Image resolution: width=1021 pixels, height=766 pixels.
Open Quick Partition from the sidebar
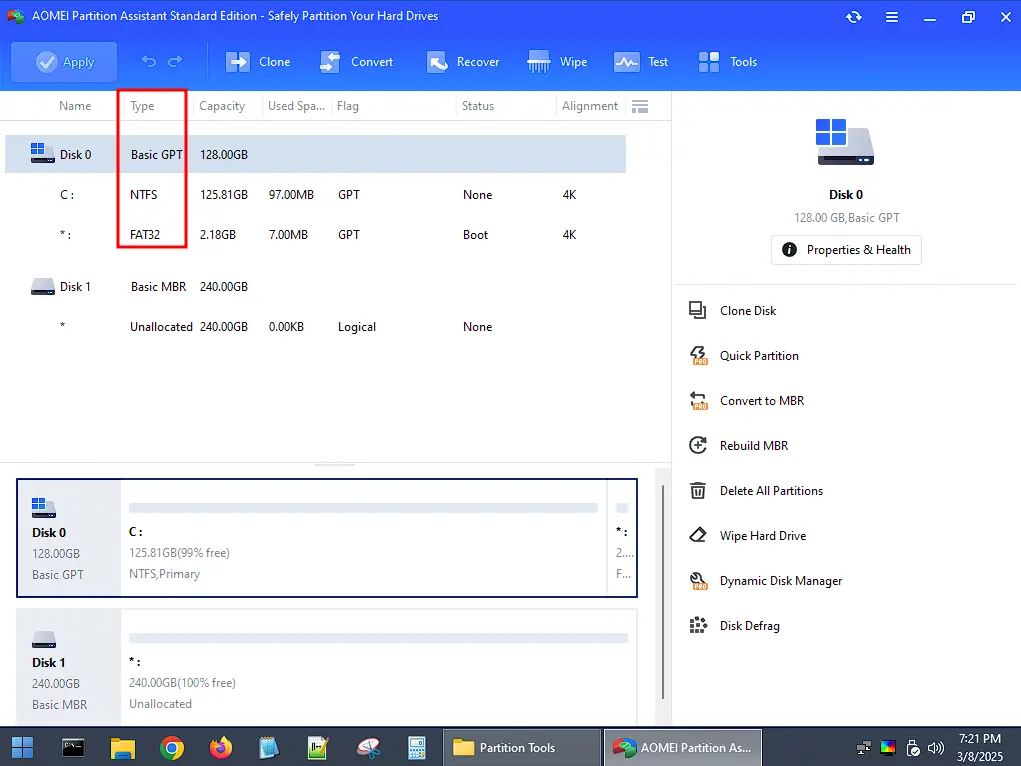coord(758,355)
